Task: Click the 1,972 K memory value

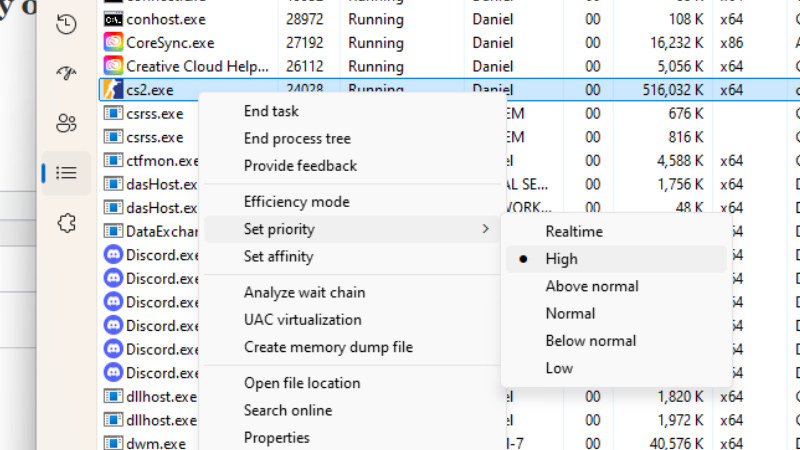Action: 681,420
